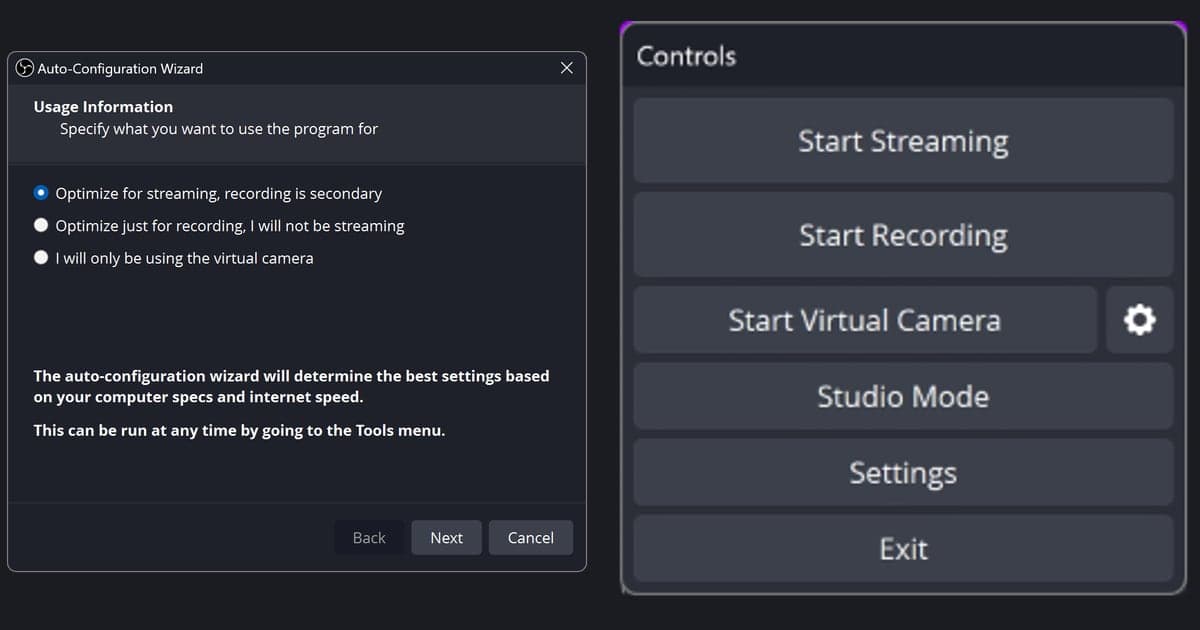Click the Auto-Configuration Wizard title text
This screenshot has width=1200, height=630.
coord(120,68)
